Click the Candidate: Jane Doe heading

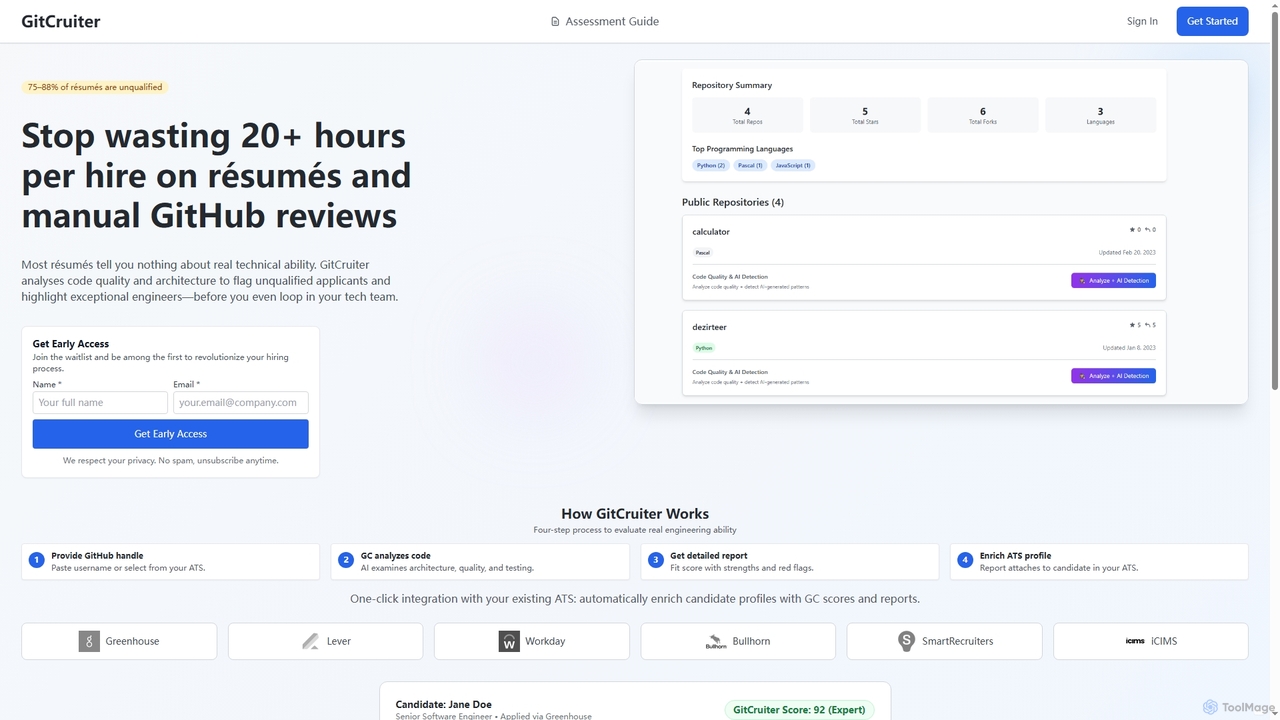(x=443, y=705)
